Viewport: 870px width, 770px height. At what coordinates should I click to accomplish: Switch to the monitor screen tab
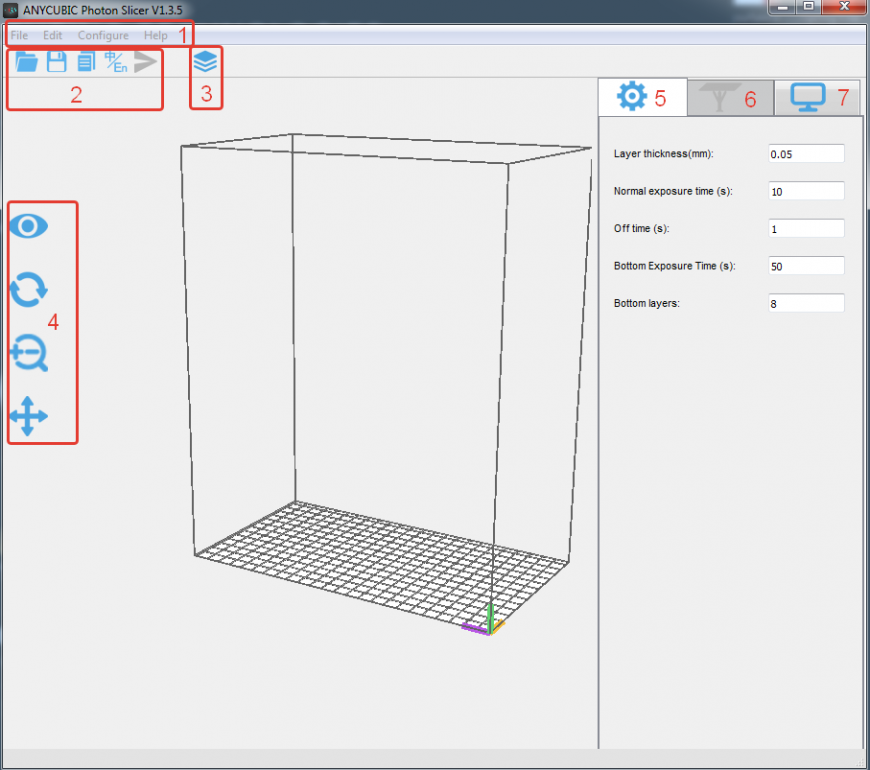(807, 98)
